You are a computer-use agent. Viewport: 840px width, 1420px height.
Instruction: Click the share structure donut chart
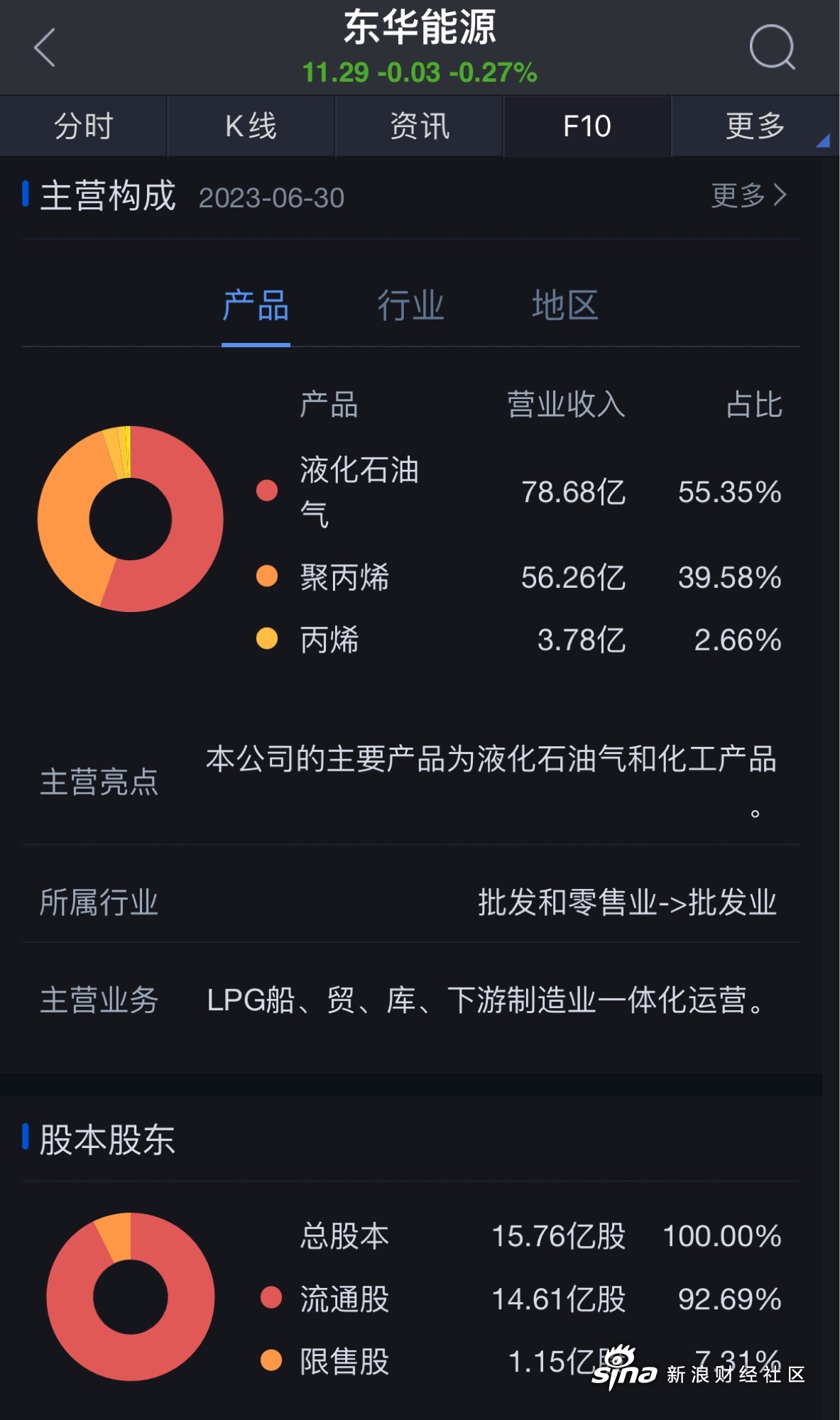[131, 1296]
